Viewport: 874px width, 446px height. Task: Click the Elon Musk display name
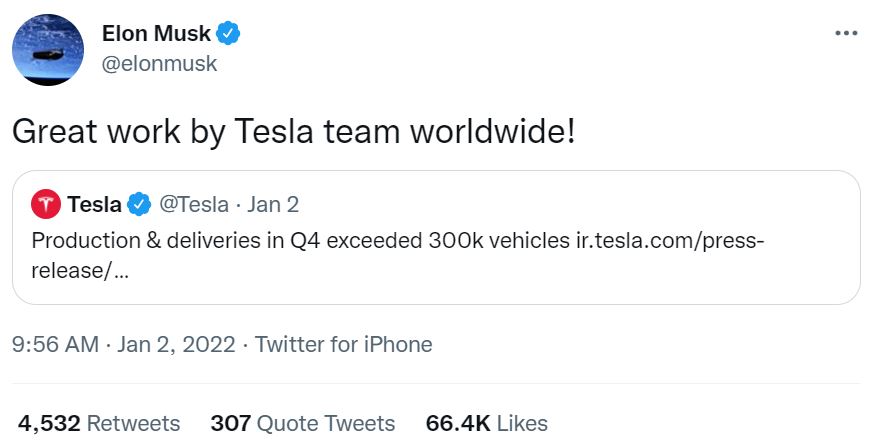tap(156, 33)
